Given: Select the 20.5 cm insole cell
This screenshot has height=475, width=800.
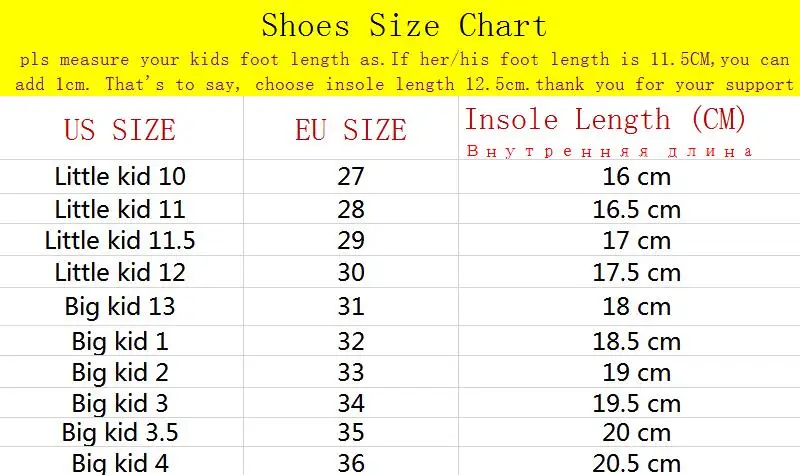Looking at the screenshot, I should (637, 463).
